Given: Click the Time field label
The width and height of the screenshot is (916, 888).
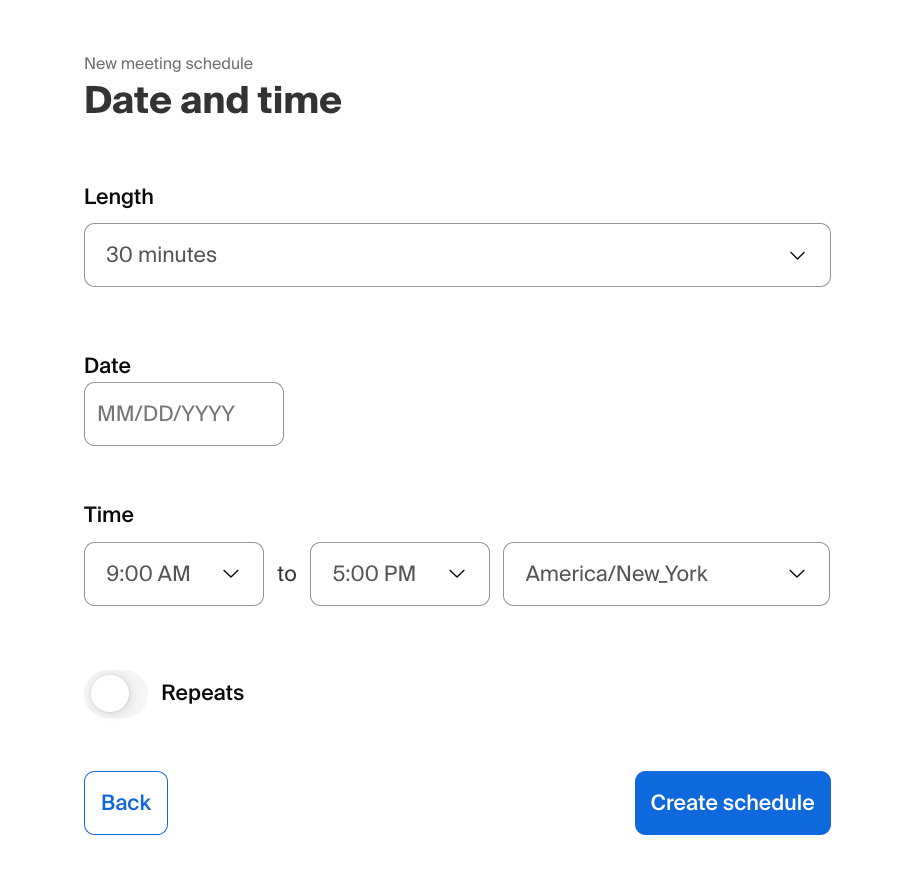Looking at the screenshot, I should (x=109, y=515).
